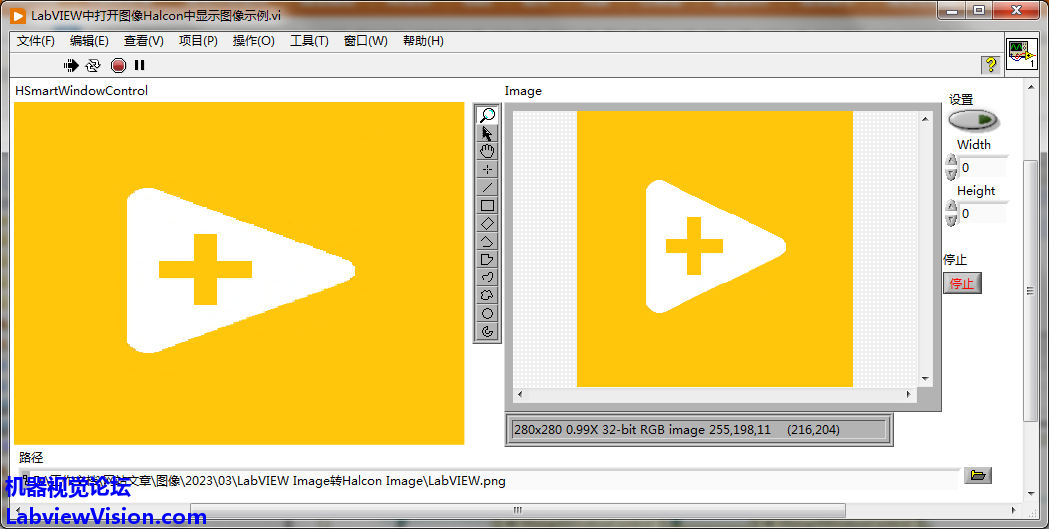
Task: Open the 工具(T) menu
Action: pyautogui.click(x=309, y=41)
